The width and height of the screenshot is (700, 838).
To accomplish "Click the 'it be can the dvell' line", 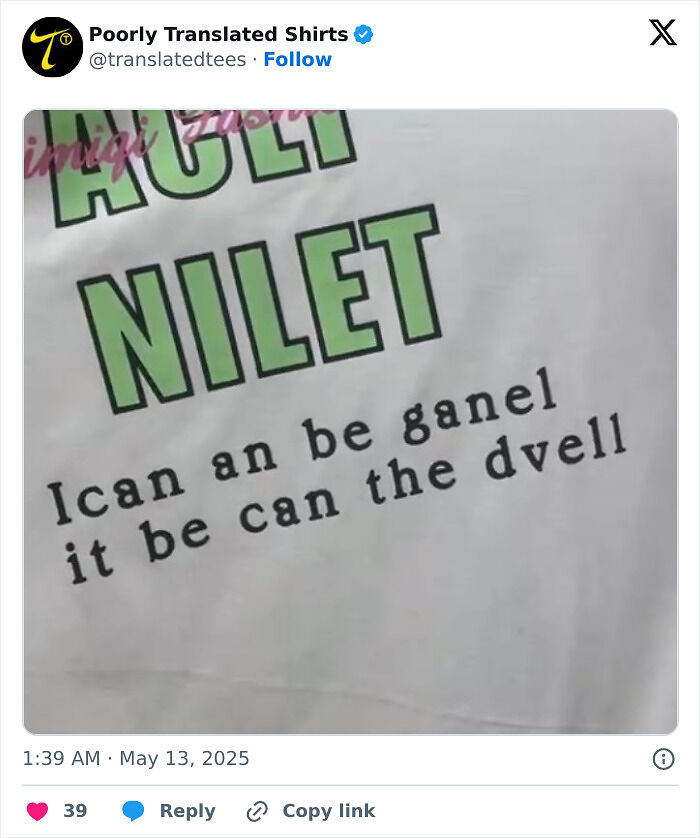I will tap(345, 510).
